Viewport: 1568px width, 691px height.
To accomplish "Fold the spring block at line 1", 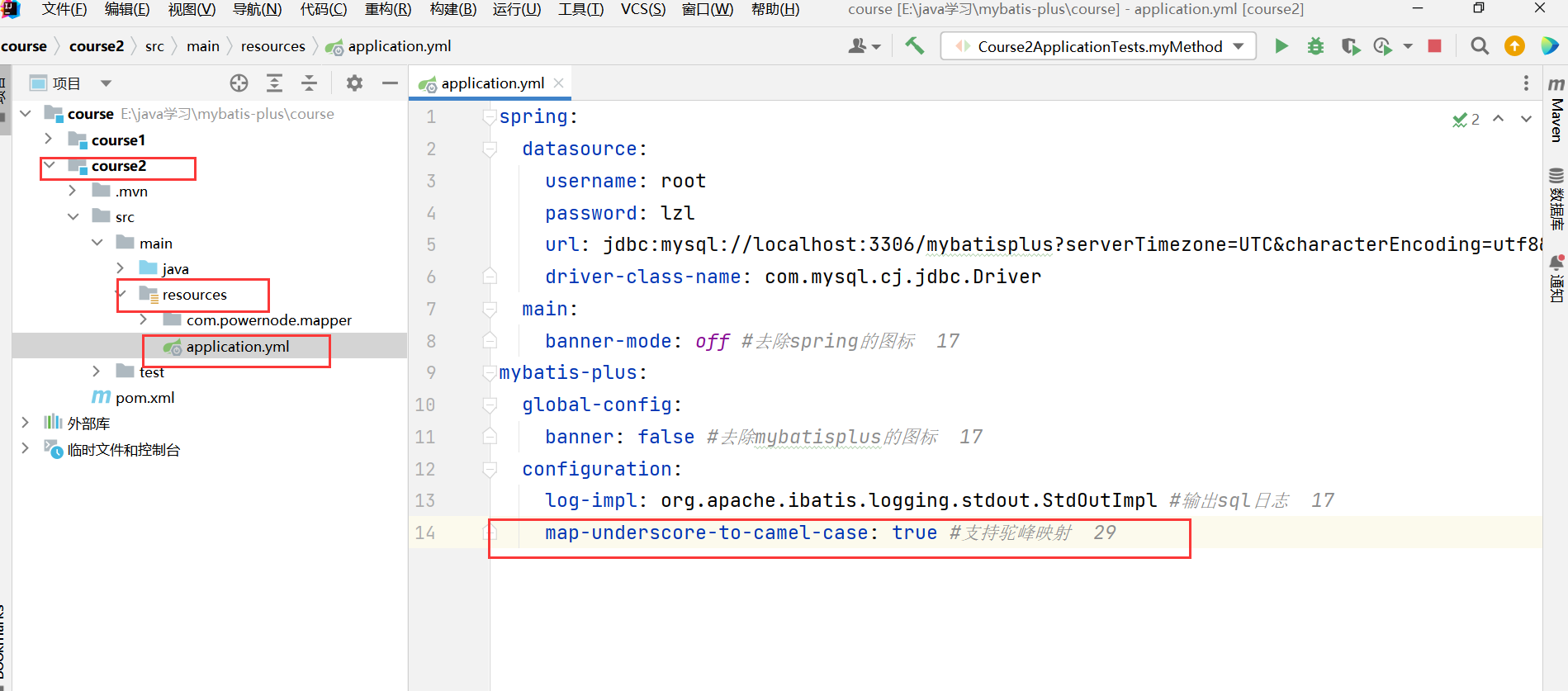I will click(x=490, y=116).
